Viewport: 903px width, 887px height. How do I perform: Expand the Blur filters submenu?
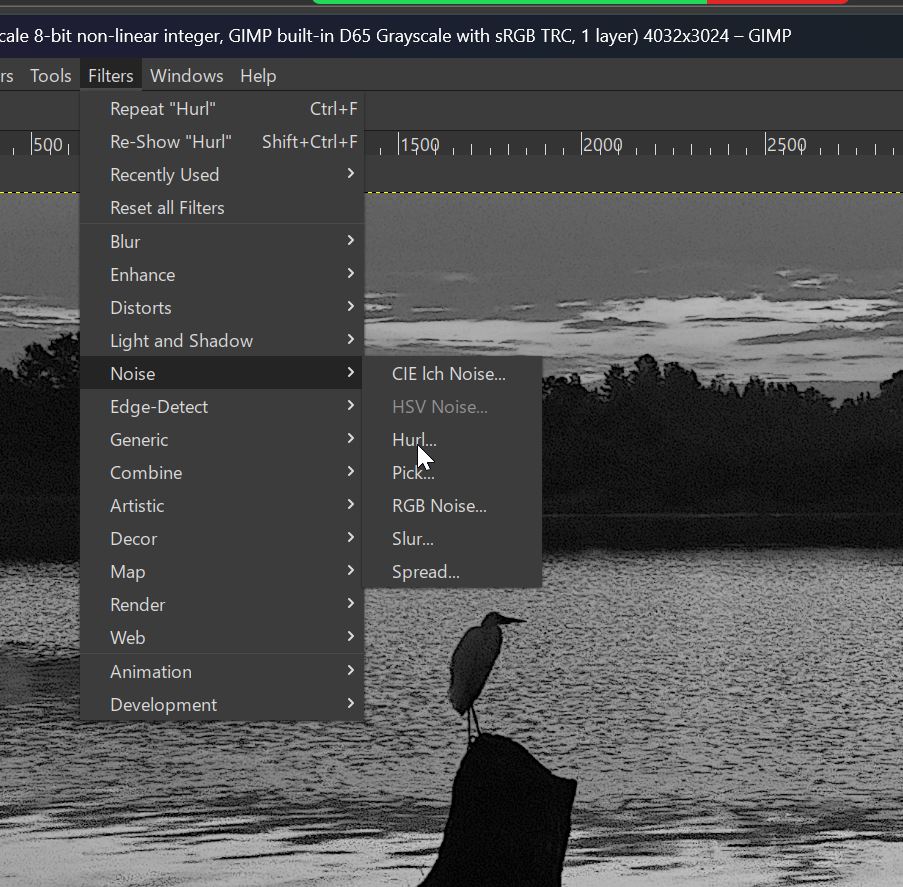pyautogui.click(x=125, y=241)
